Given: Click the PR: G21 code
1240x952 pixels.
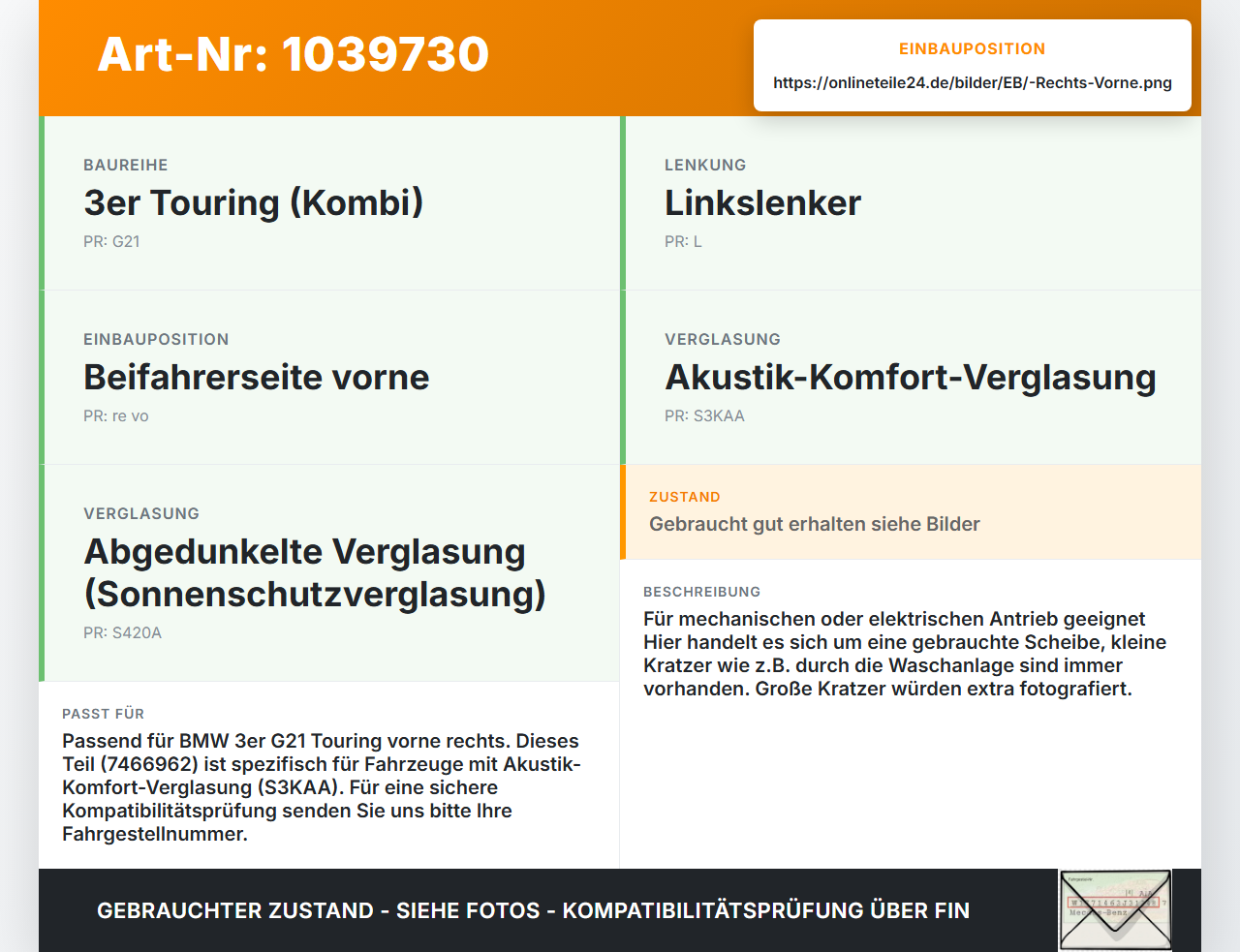Looking at the screenshot, I should pyautogui.click(x=111, y=241).
